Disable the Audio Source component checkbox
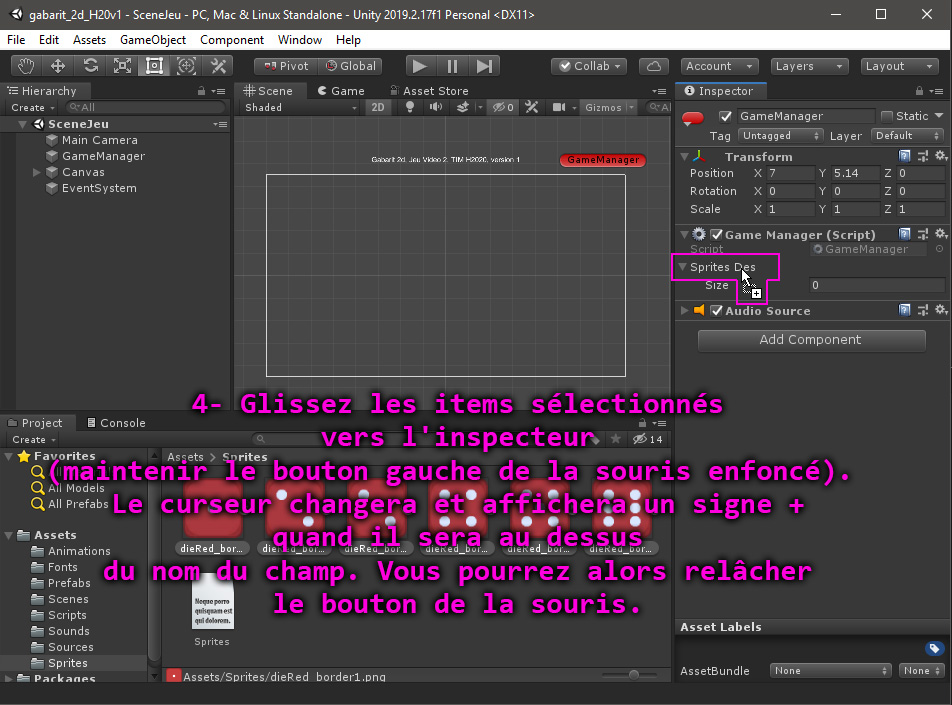The image size is (952, 705). coord(716,311)
